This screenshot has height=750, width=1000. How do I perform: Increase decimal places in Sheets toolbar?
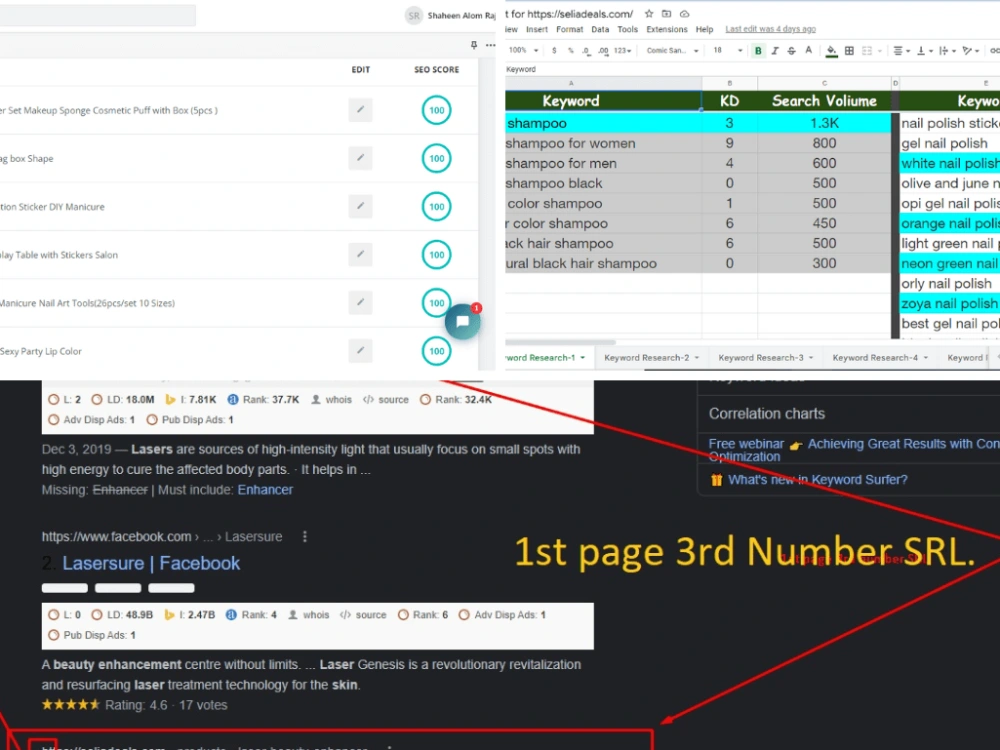pyautogui.click(x=603, y=50)
